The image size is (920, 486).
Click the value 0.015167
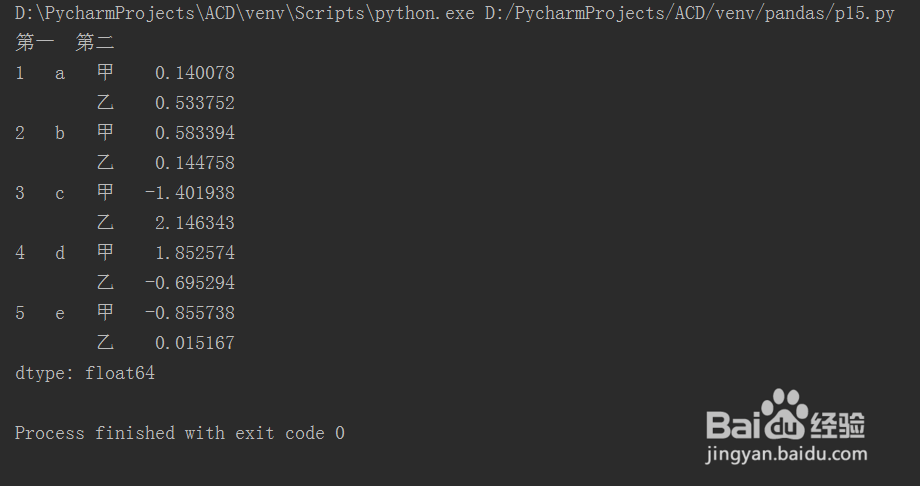(195, 343)
